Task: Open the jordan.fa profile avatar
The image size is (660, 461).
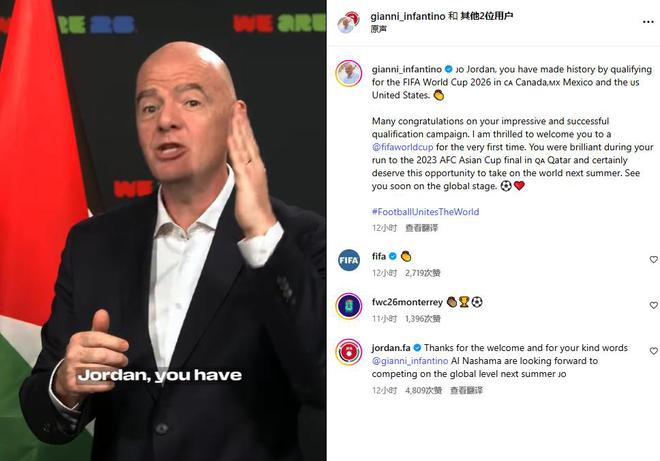Action: tap(349, 352)
